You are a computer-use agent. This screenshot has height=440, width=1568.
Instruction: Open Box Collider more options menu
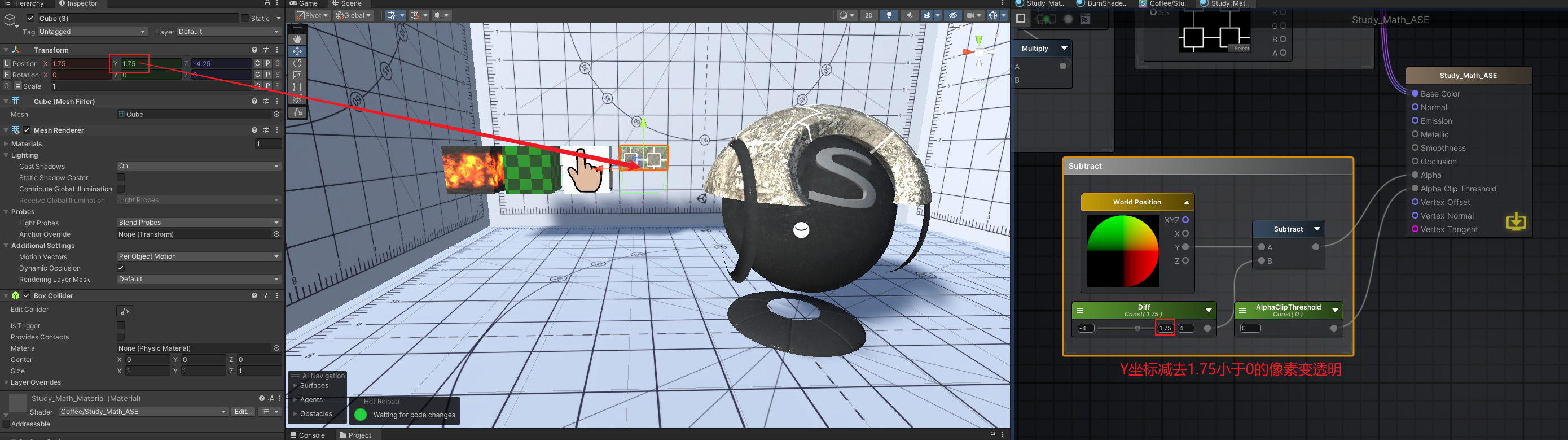(x=277, y=295)
